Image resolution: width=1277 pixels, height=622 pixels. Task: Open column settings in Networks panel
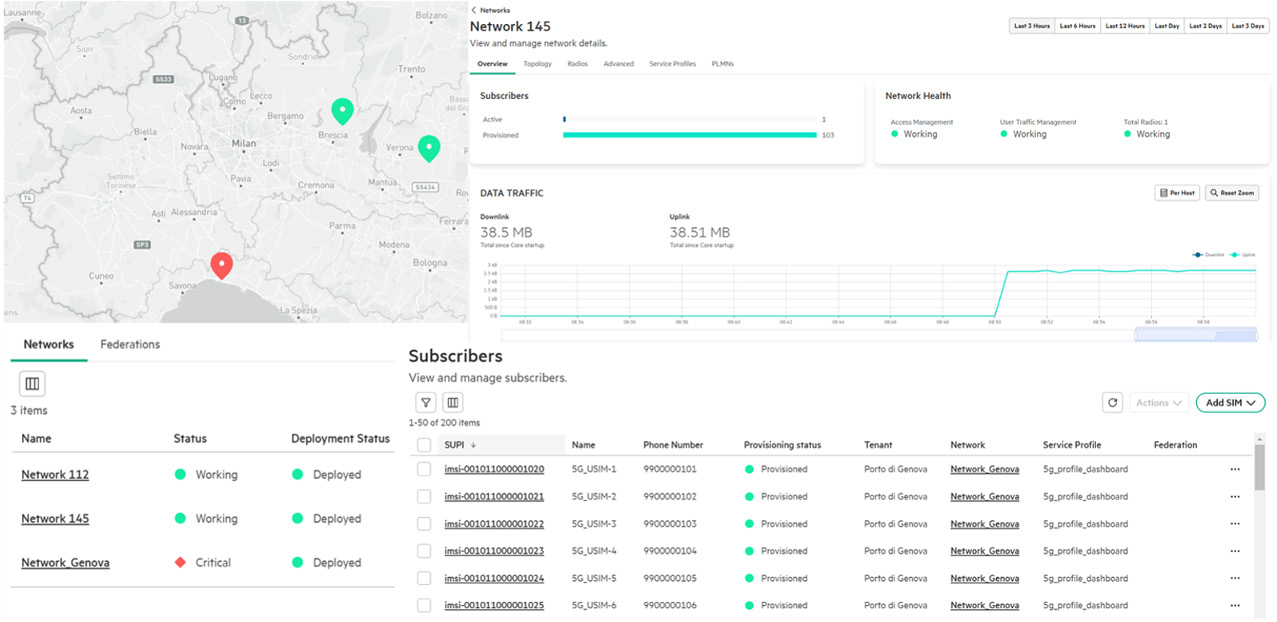coord(32,384)
